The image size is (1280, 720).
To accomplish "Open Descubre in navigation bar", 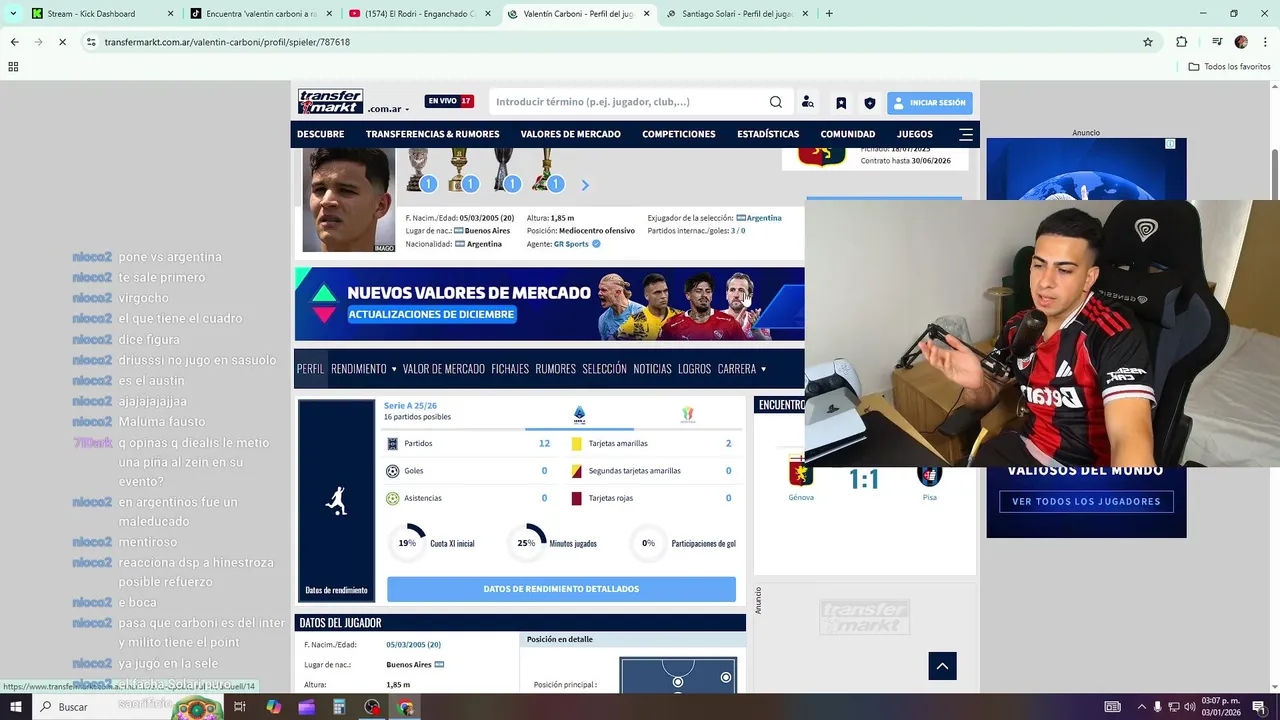I will 320,134.
